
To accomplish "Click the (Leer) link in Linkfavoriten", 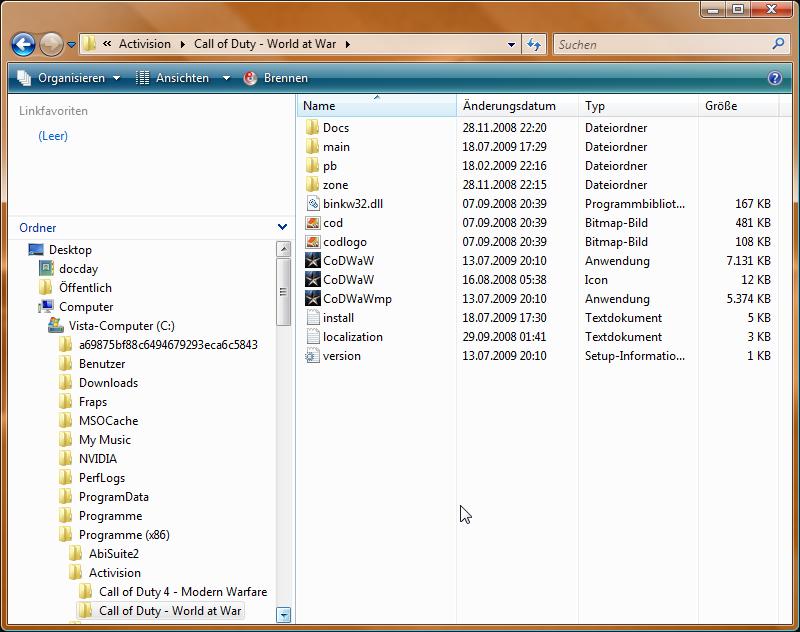I will [53, 136].
